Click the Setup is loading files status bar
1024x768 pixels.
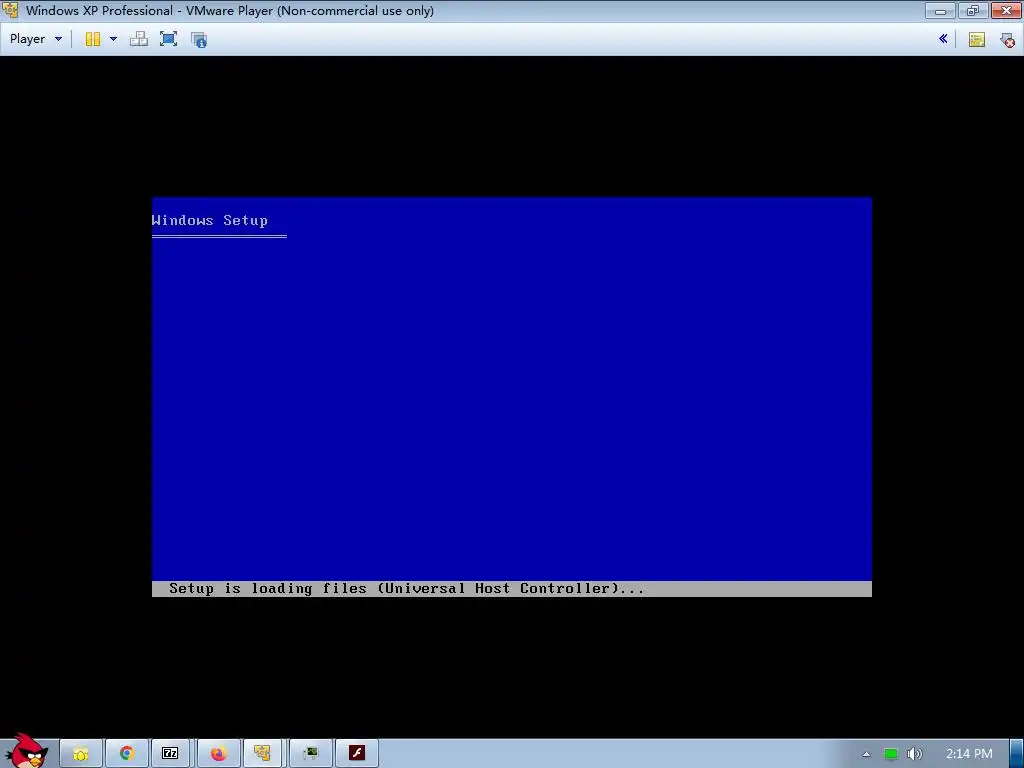(x=511, y=588)
